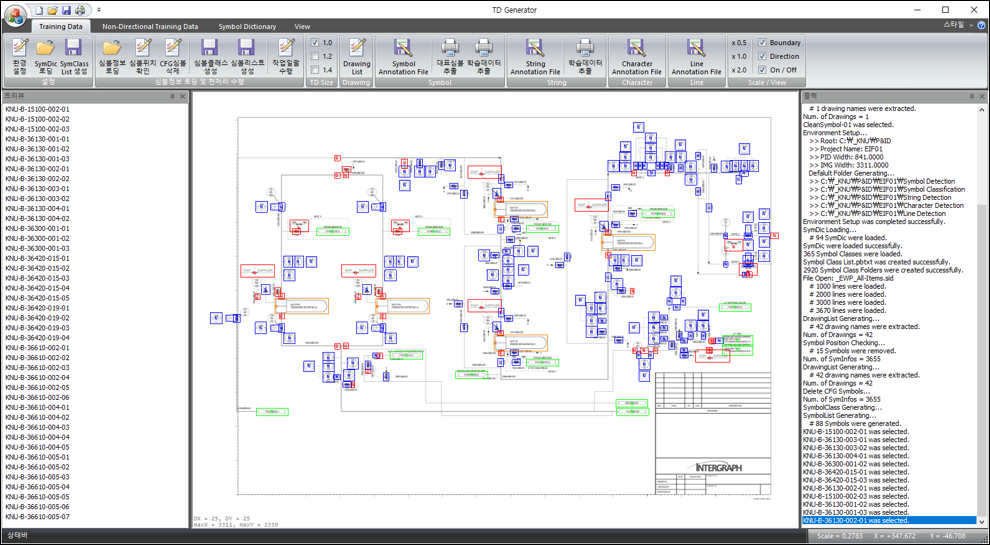Image resolution: width=990 pixels, height=545 pixels.
Task: Click the Symbol Annotation File icon
Action: tap(403, 55)
